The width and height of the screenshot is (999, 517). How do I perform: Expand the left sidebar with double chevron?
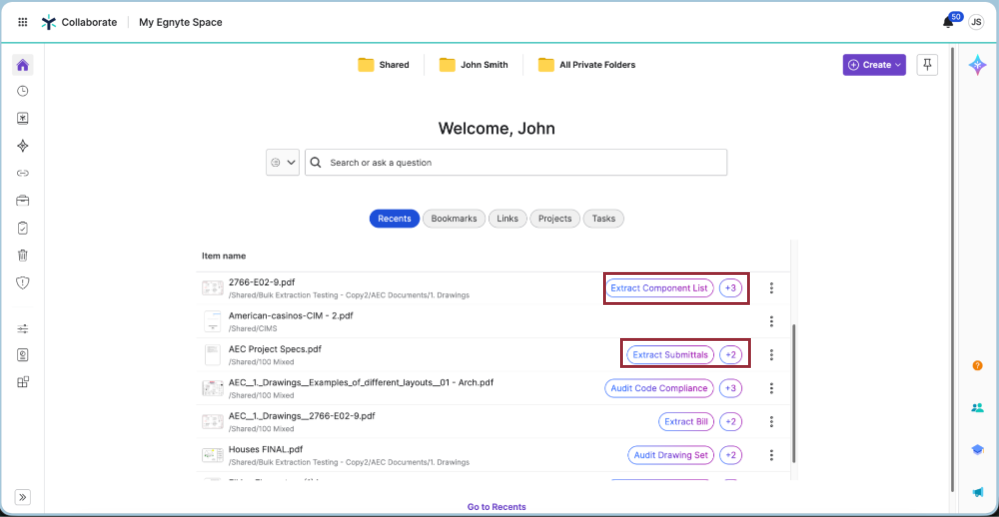(22, 497)
